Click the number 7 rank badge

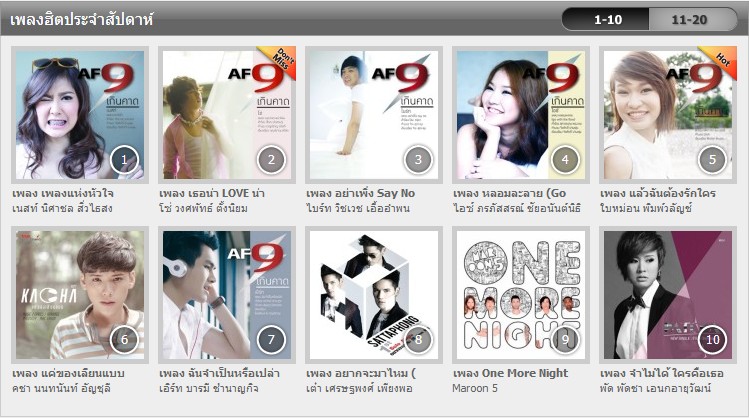pyautogui.click(x=271, y=340)
